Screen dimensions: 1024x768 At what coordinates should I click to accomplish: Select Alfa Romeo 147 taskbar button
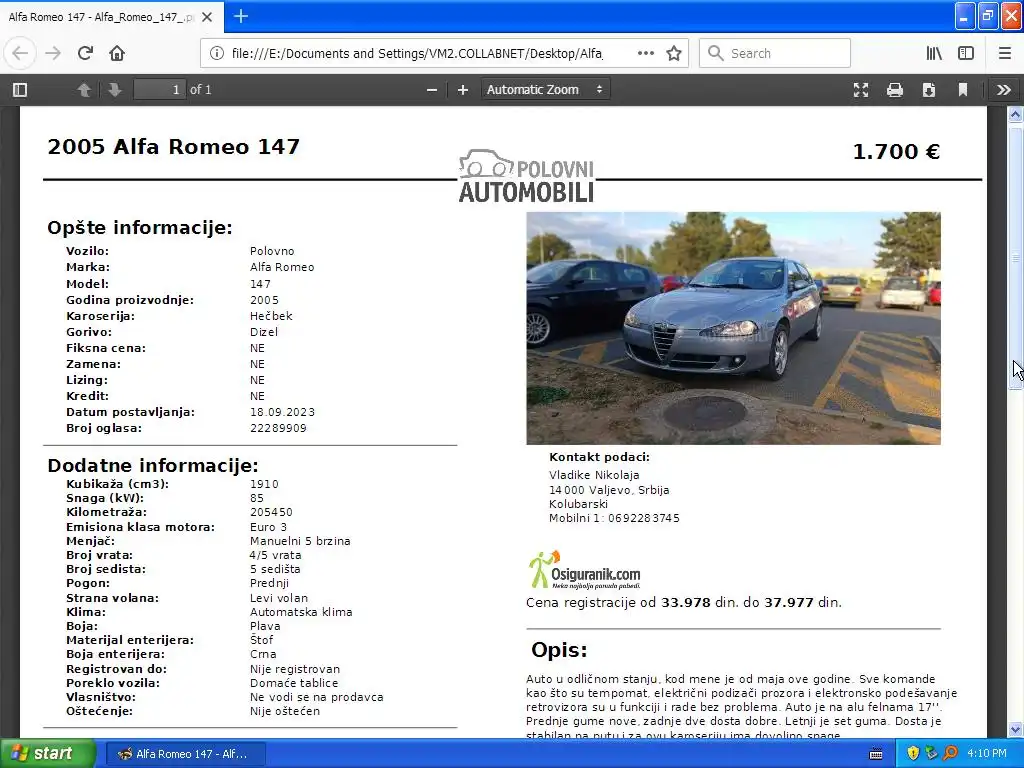tap(186, 754)
